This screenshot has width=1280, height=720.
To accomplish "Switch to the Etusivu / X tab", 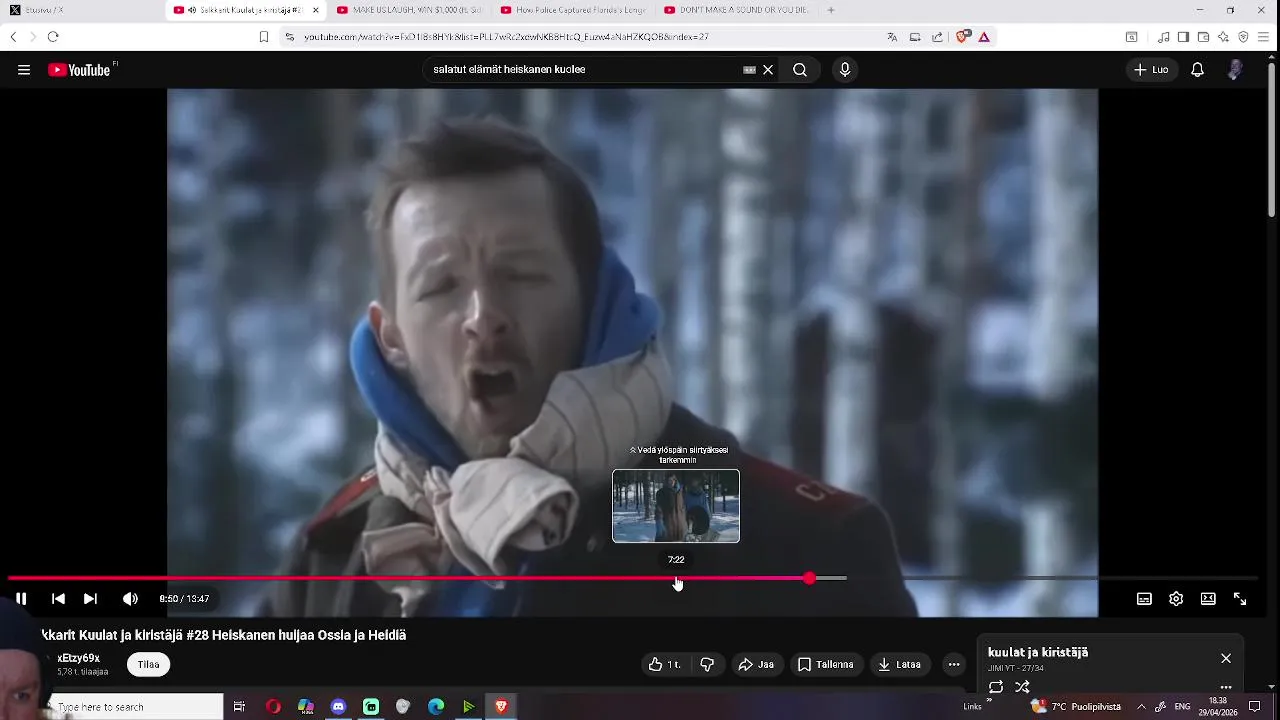I will click(80, 10).
